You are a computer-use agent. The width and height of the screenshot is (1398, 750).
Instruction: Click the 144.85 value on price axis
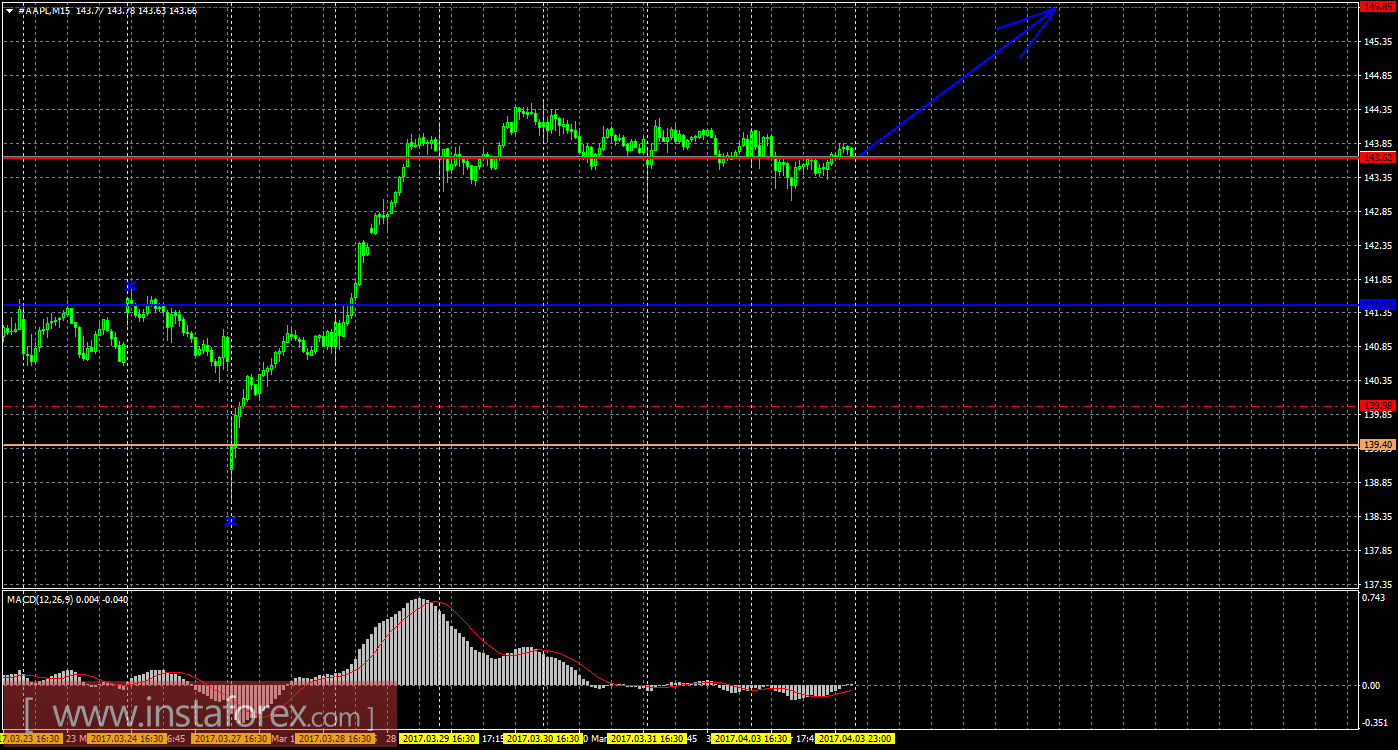tap(1379, 75)
